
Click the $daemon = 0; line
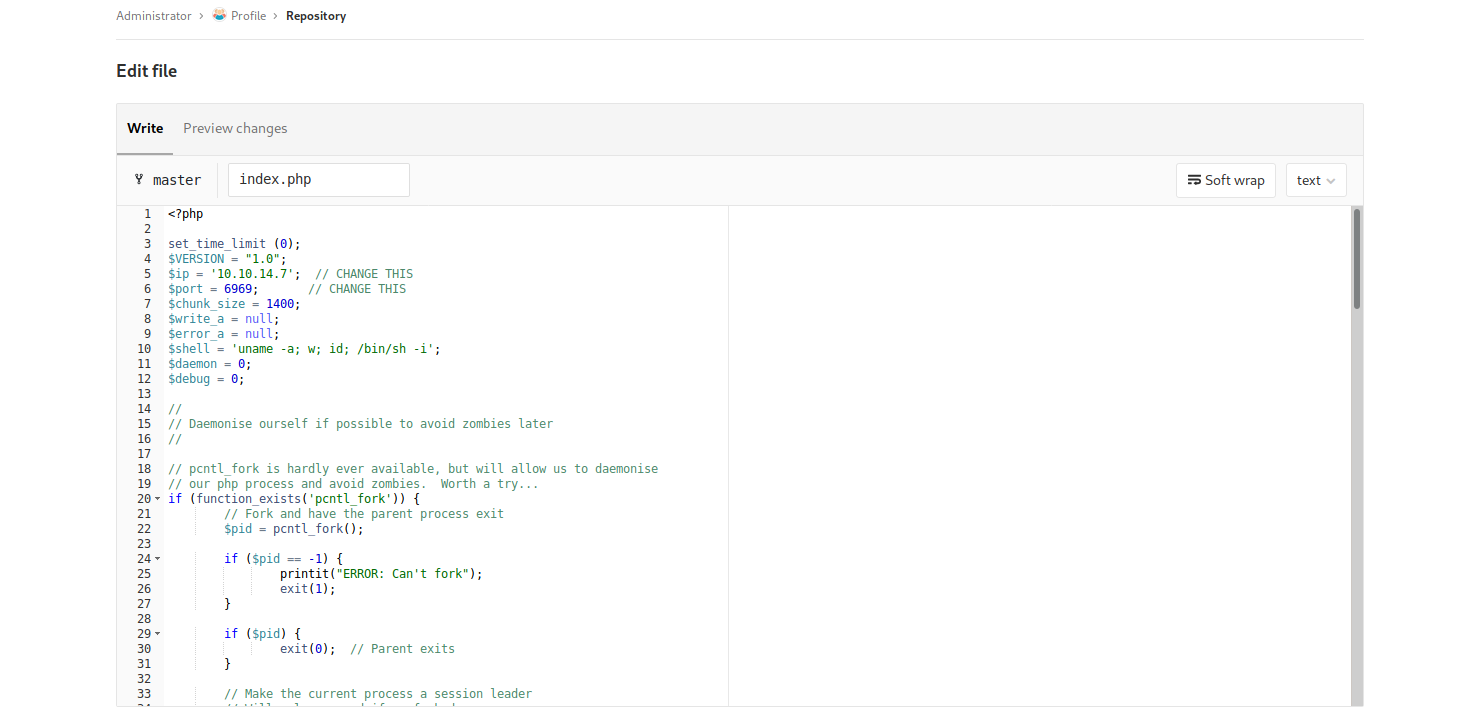click(x=210, y=364)
